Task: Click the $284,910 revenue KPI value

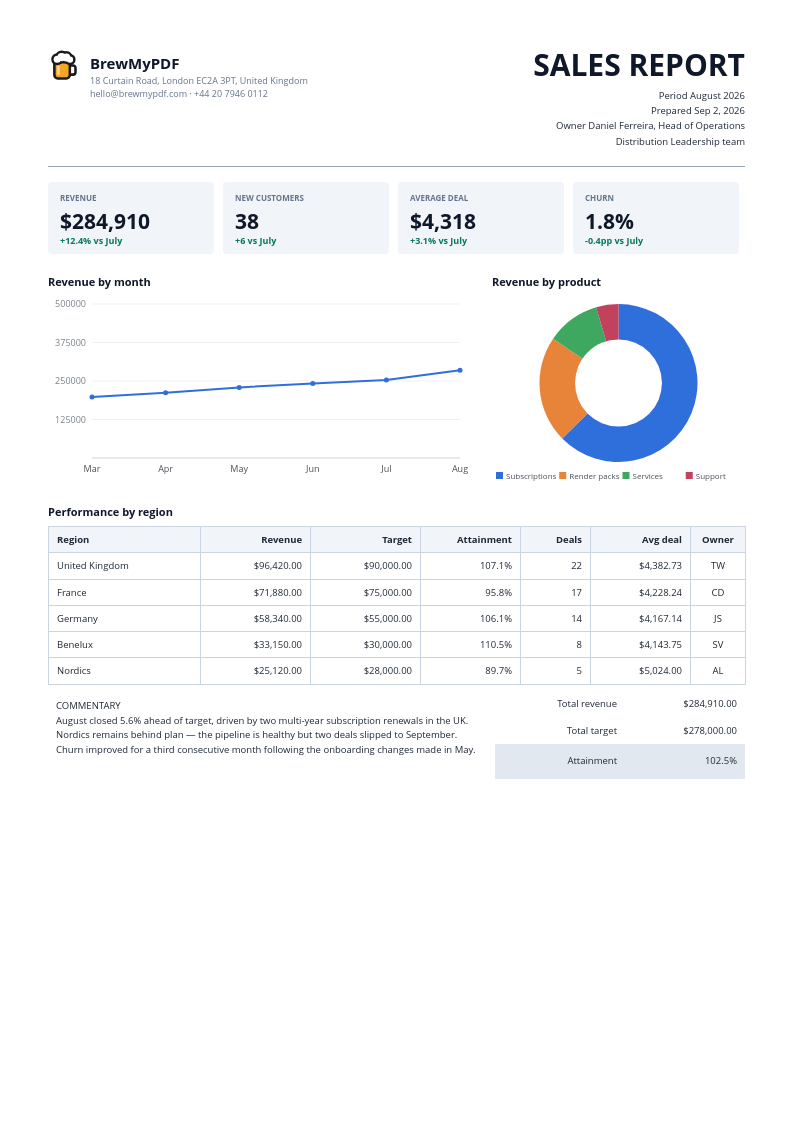Action: pyautogui.click(x=105, y=222)
